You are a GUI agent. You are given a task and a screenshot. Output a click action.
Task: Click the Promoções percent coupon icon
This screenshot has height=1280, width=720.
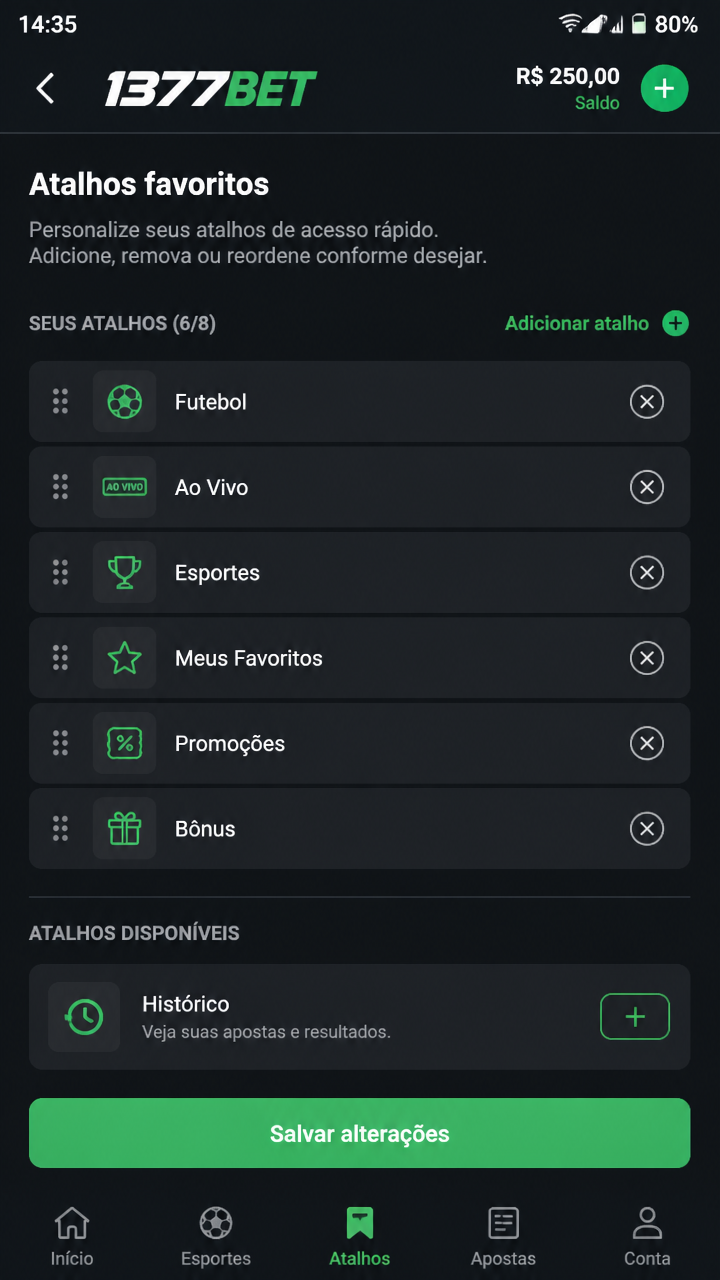(x=124, y=743)
